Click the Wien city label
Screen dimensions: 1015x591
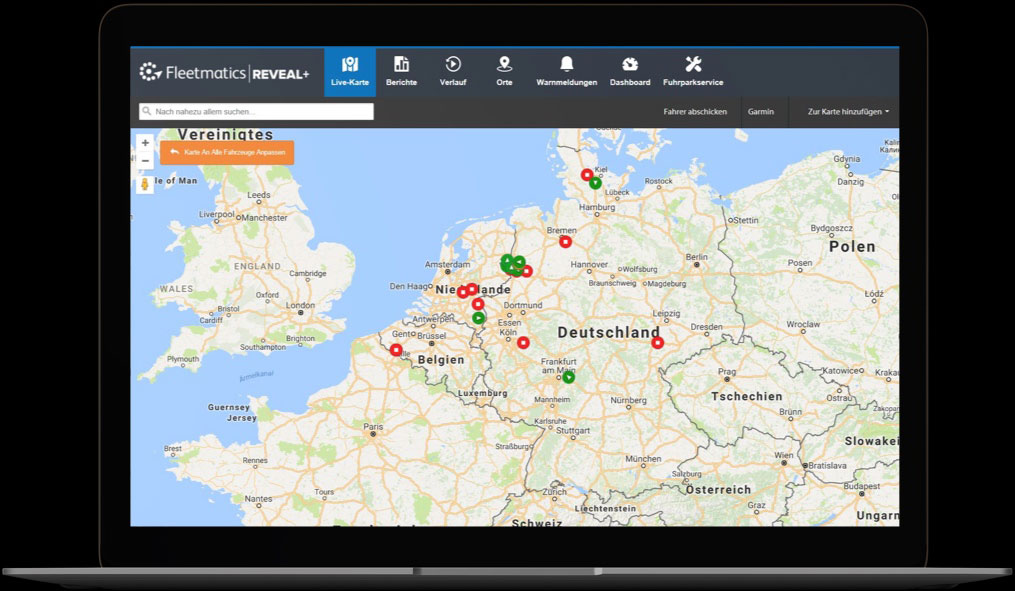coord(783,455)
